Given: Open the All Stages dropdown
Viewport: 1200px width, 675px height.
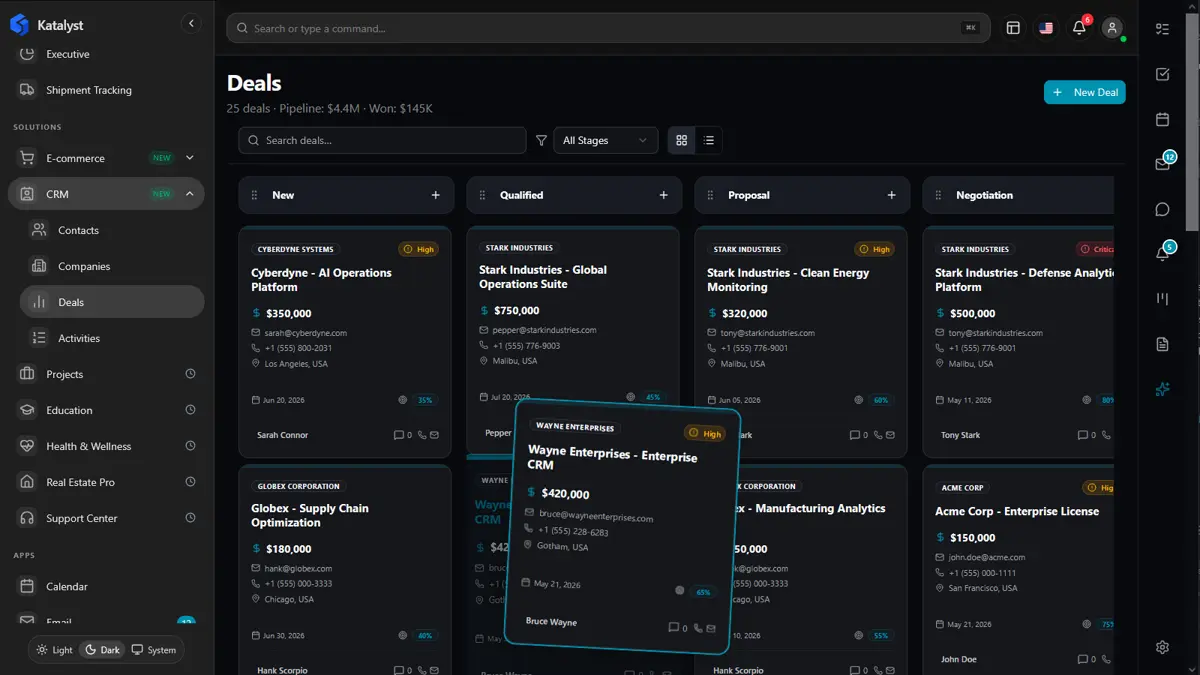Looking at the screenshot, I should click(x=606, y=140).
